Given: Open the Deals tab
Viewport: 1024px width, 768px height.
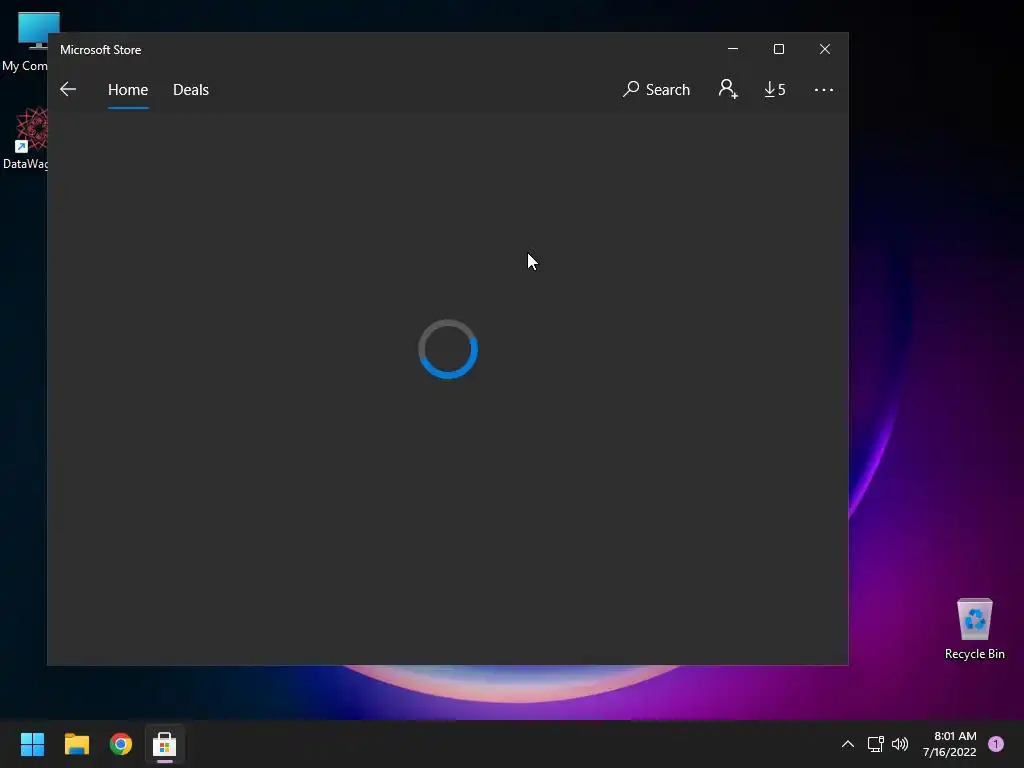Looking at the screenshot, I should pyautogui.click(x=191, y=89).
